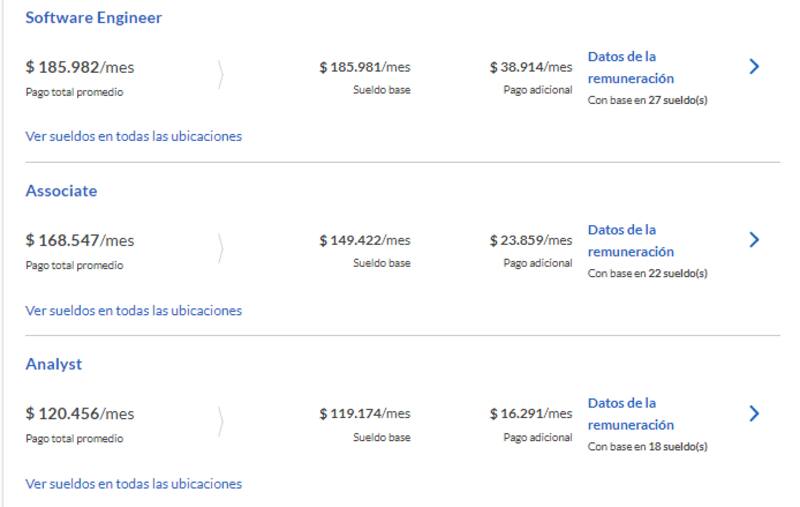800x507 pixels.
Task: Click the $120.456/mes average total pay
Action: click(80, 414)
